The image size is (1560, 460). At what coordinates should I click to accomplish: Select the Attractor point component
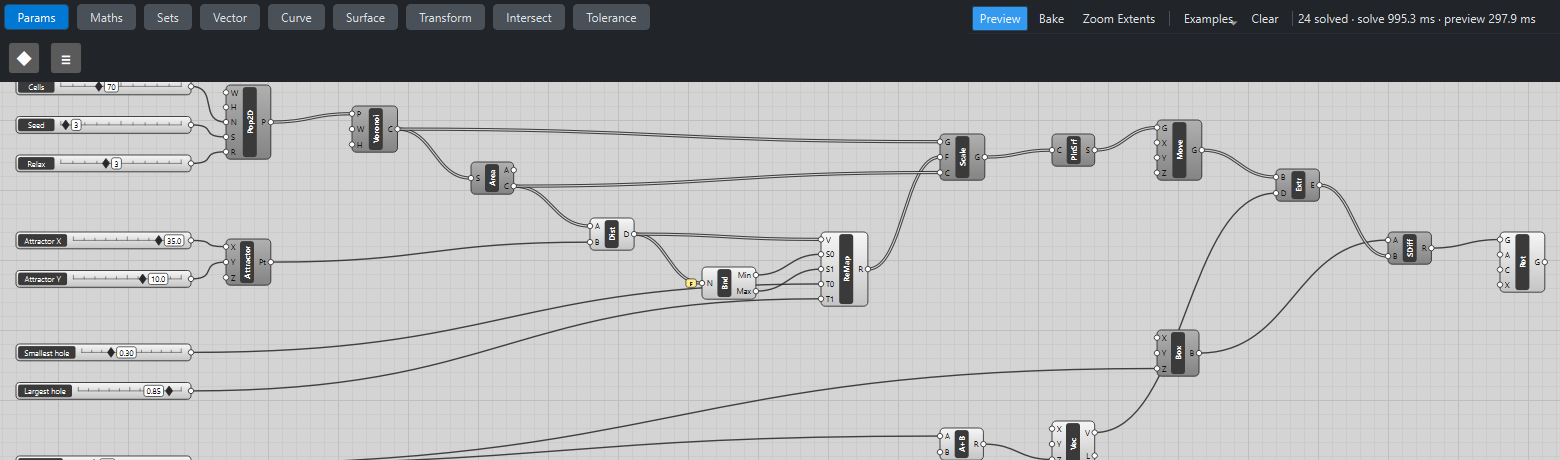tap(248, 262)
